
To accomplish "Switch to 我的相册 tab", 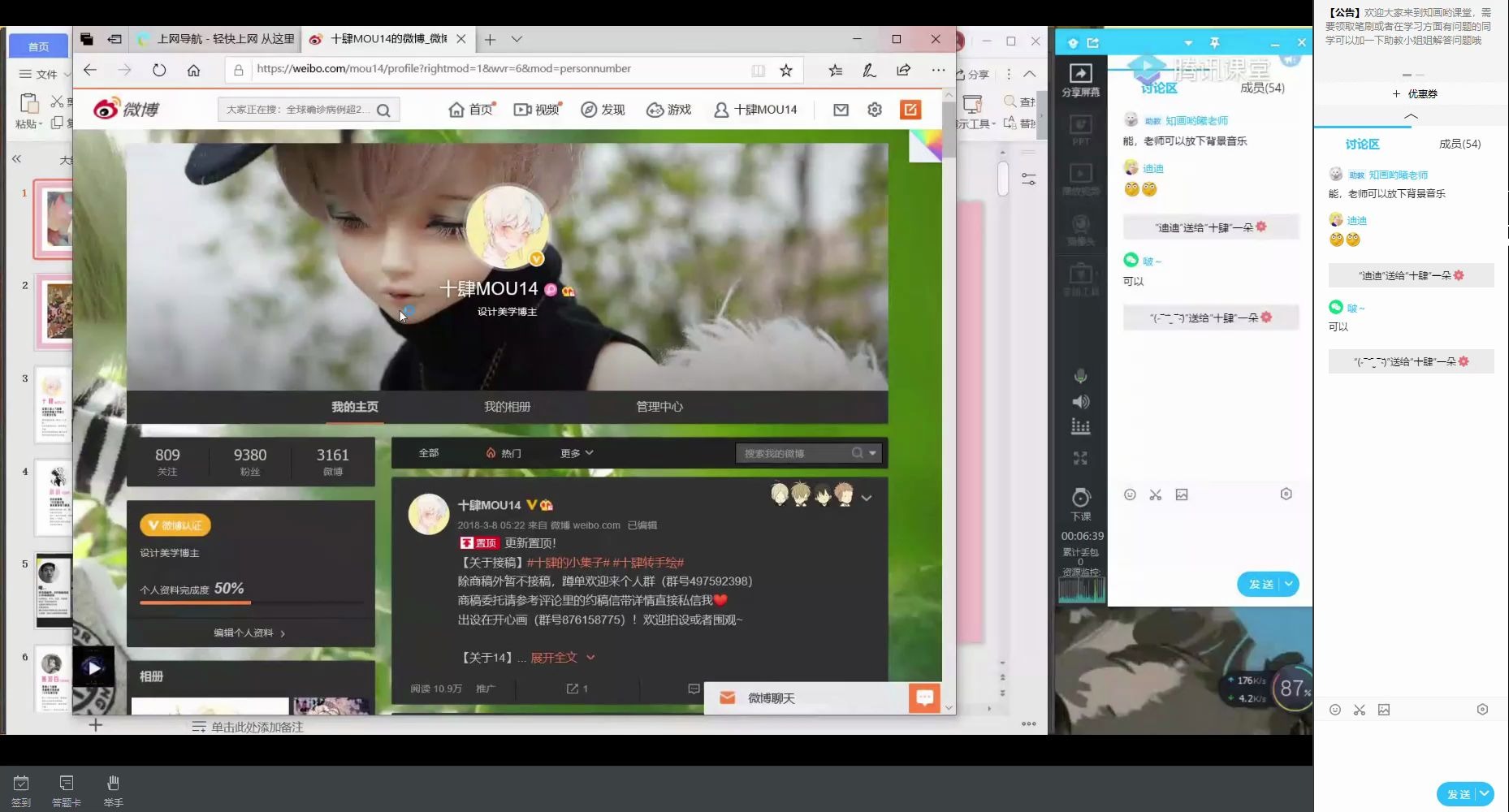I will [508, 407].
